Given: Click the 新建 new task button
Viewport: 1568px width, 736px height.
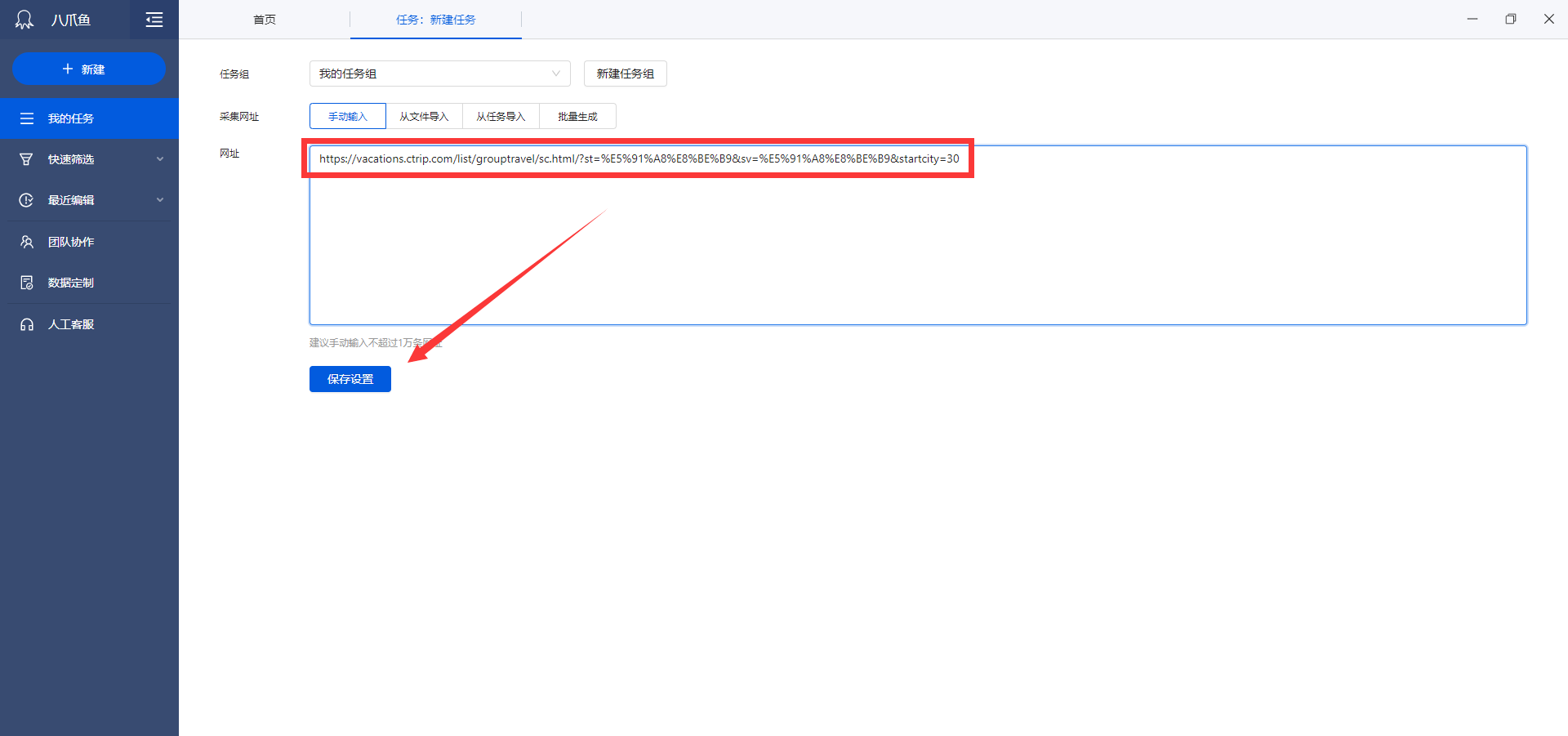Looking at the screenshot, I should [89, 69].
